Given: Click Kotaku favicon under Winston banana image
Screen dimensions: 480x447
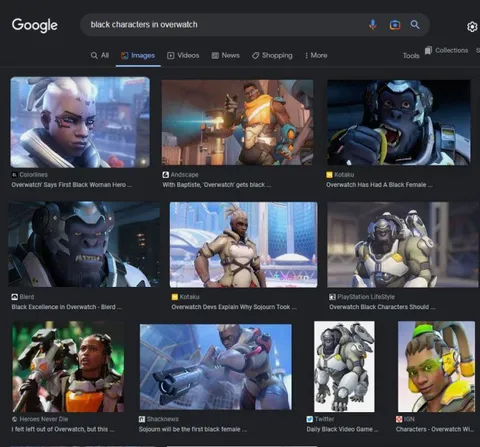Looking at the screenshot, I should (x=329, y=175).
